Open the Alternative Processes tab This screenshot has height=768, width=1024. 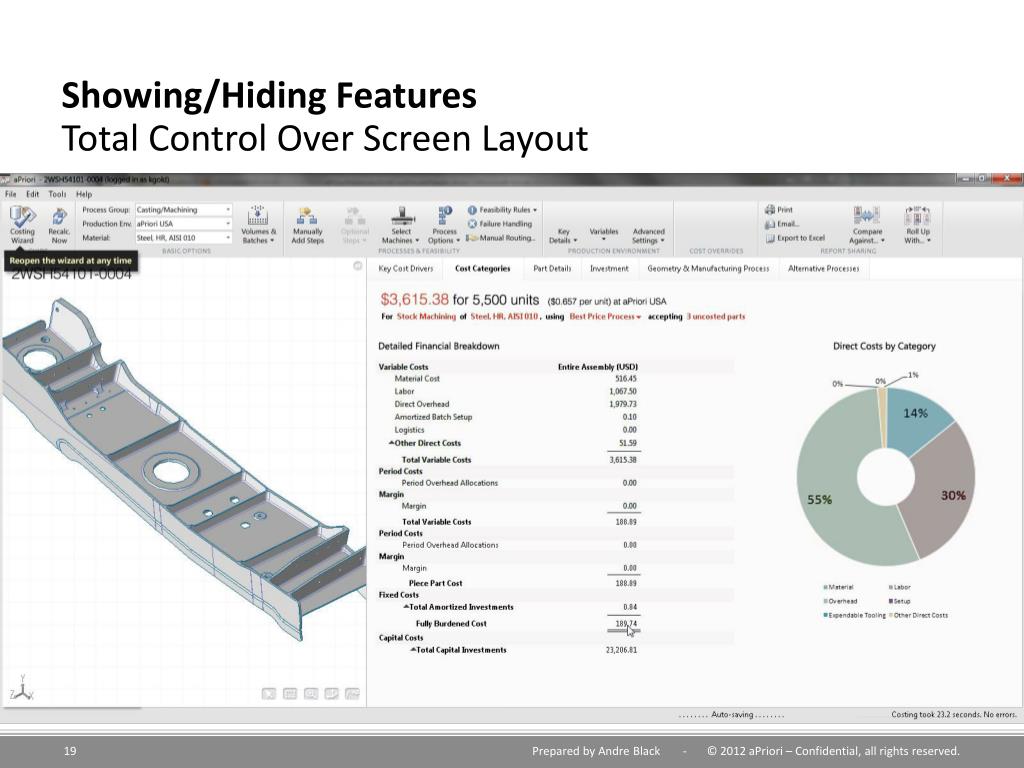click(824, 268)
